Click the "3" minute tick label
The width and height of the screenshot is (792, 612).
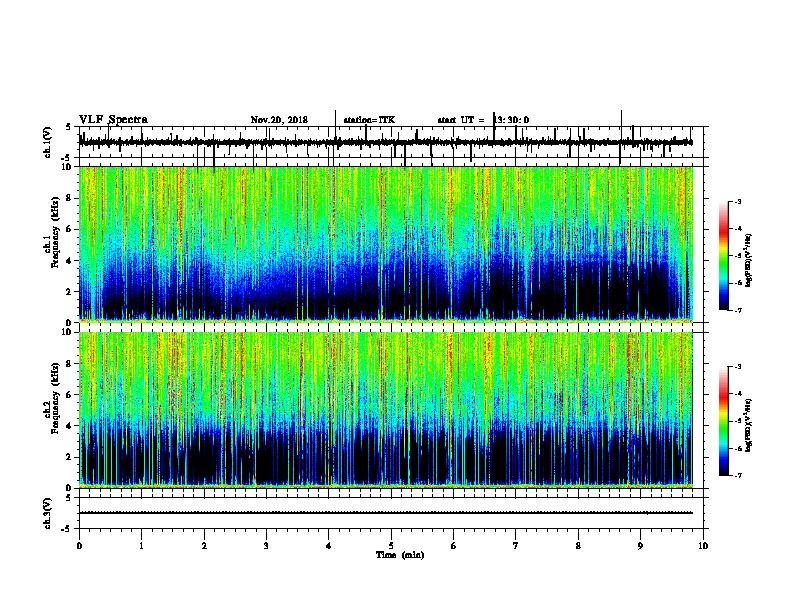[266, 546]
